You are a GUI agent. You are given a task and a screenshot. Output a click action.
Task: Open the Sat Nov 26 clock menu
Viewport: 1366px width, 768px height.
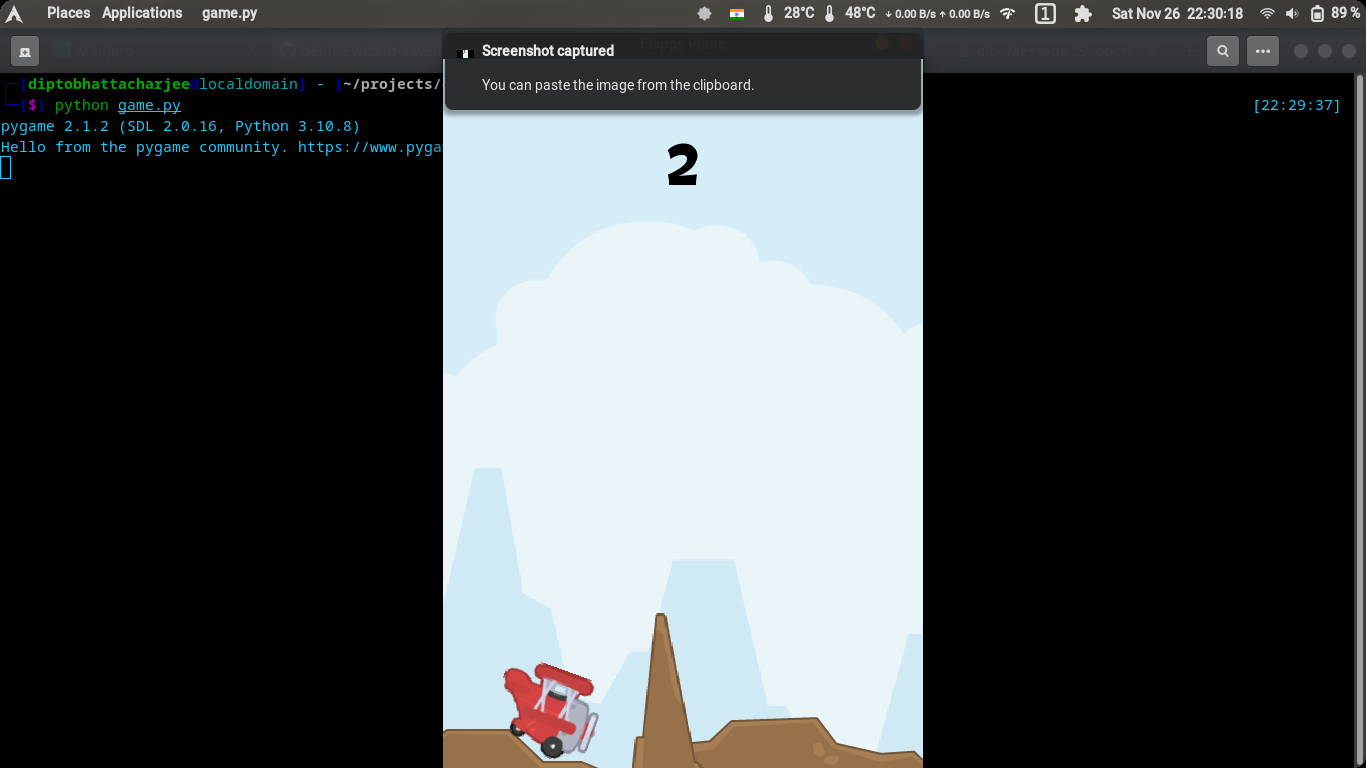1177,14
